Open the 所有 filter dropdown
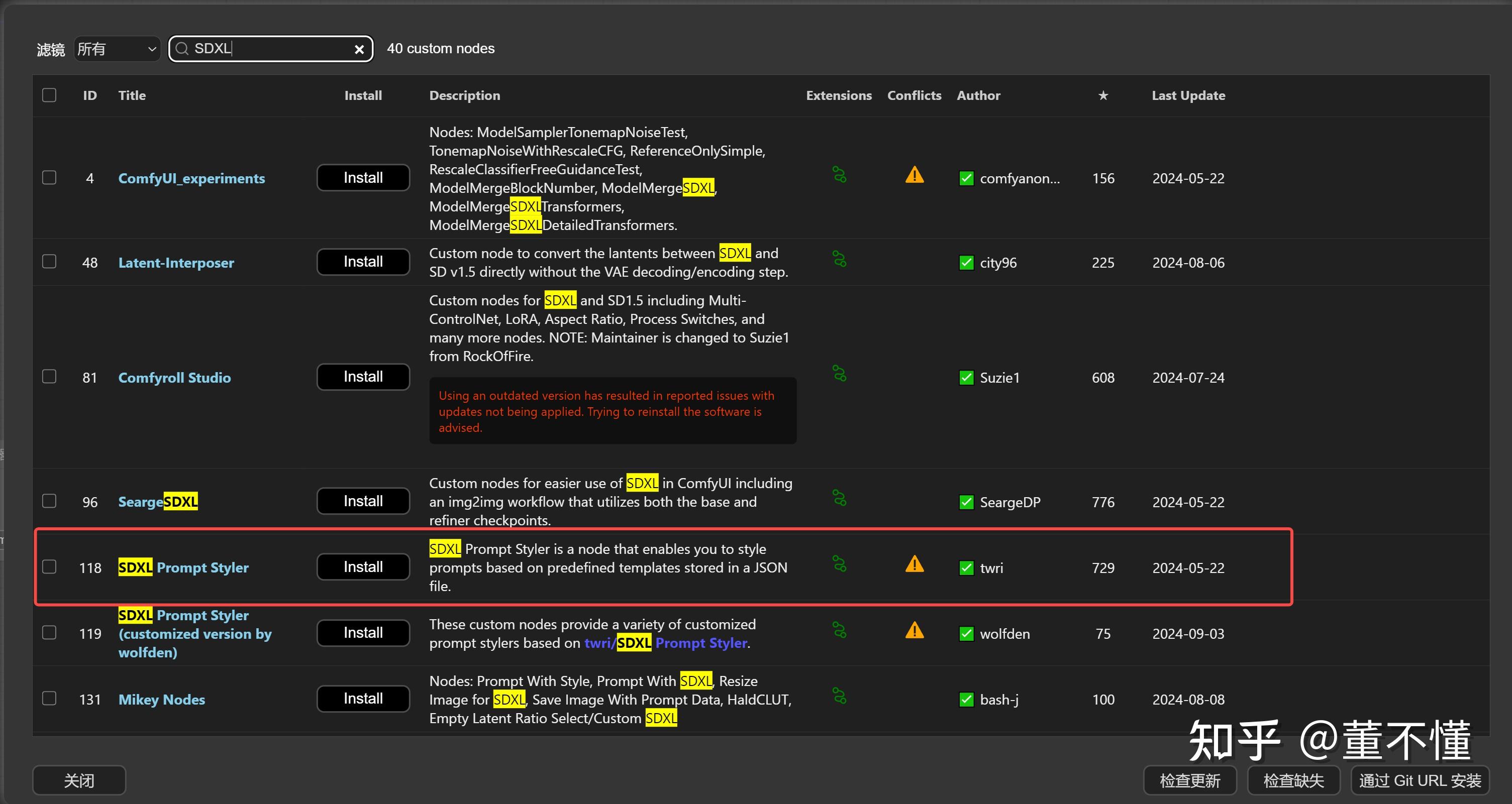Viewport: 1512px width, 804px height. coord(117,49)
